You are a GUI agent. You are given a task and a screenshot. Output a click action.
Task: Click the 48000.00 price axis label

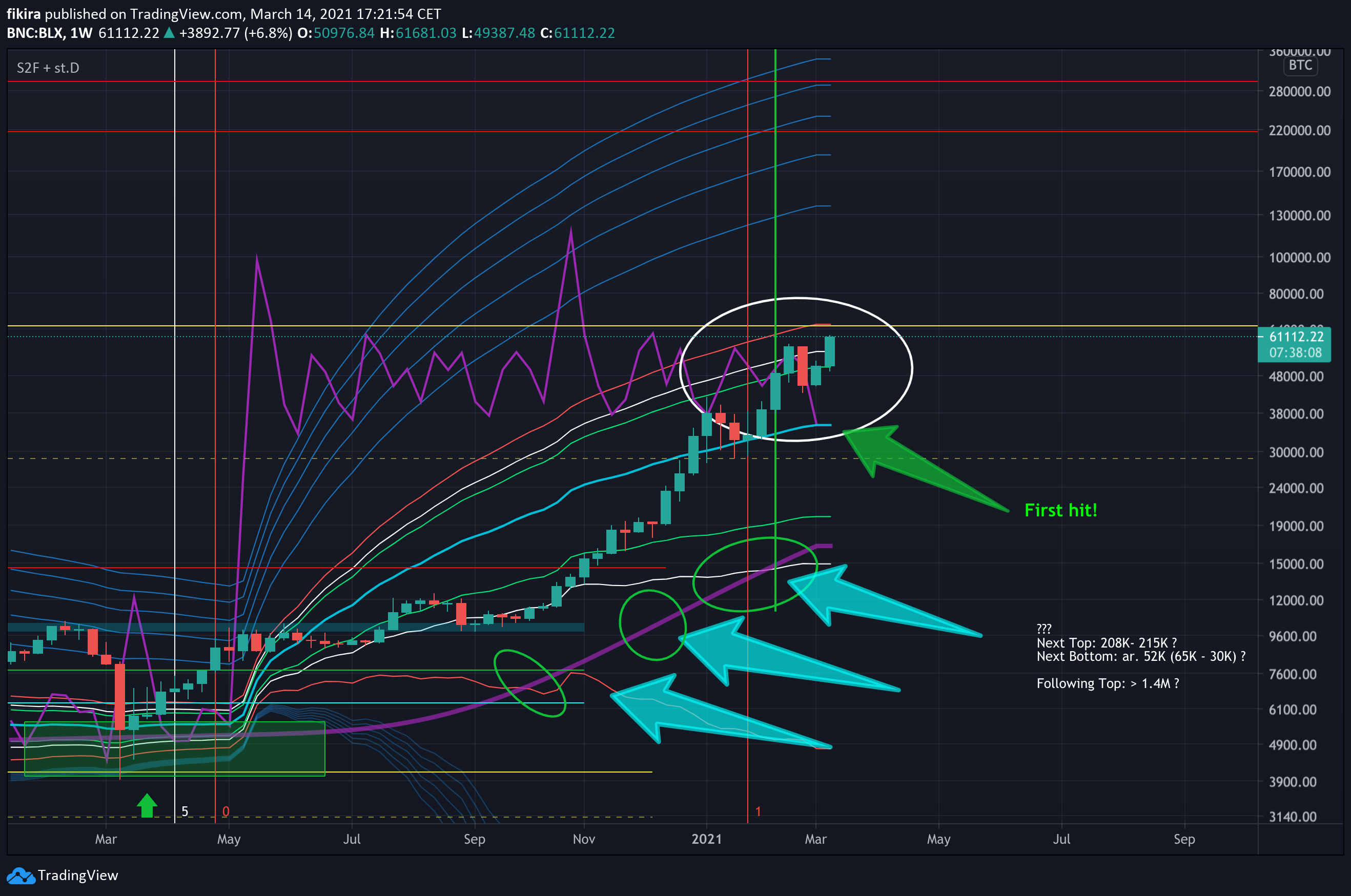point(1296,377)
